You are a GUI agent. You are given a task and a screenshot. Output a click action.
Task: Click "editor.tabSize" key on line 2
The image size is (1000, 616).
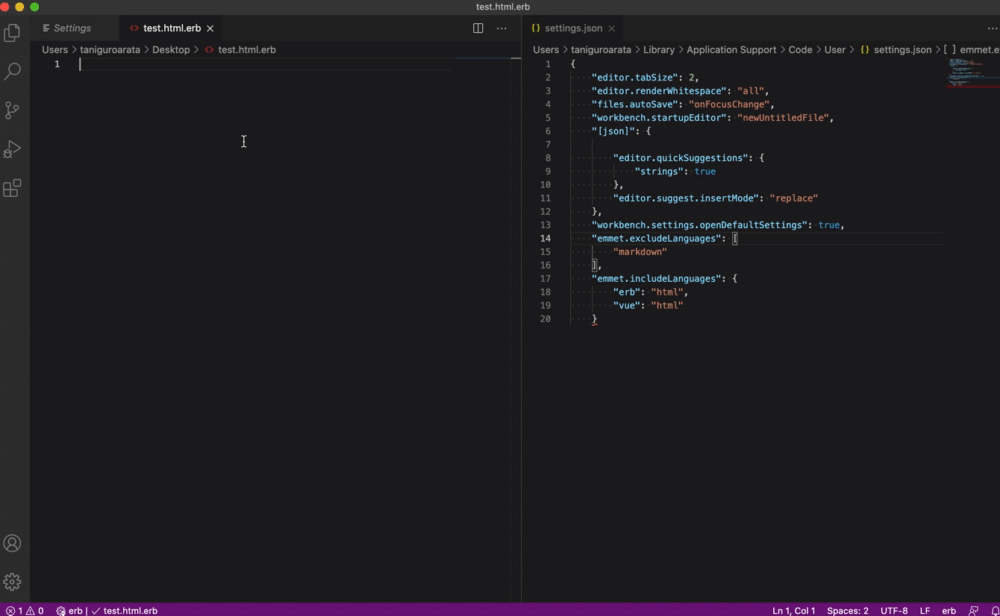pyautogui.click(x=635, y=77)
